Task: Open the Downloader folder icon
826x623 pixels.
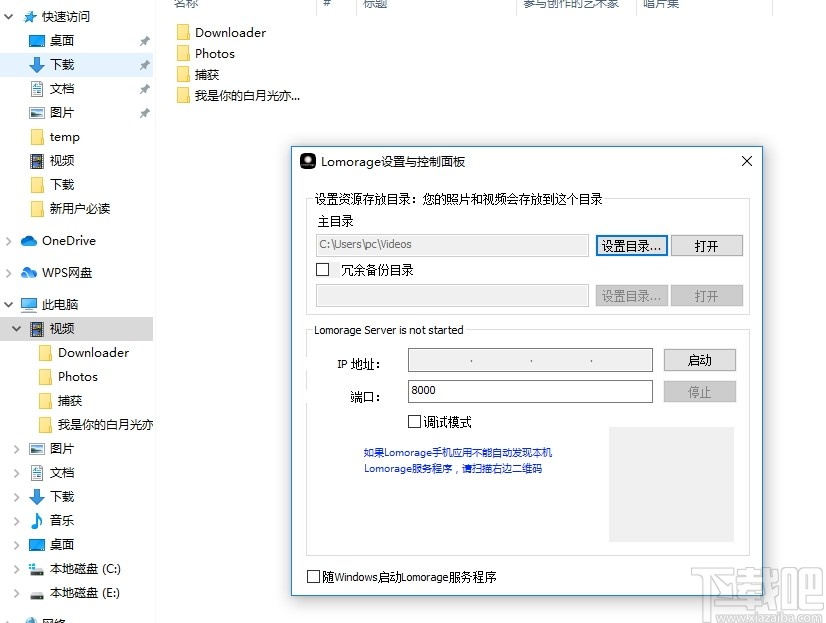Action: point(184,32)
